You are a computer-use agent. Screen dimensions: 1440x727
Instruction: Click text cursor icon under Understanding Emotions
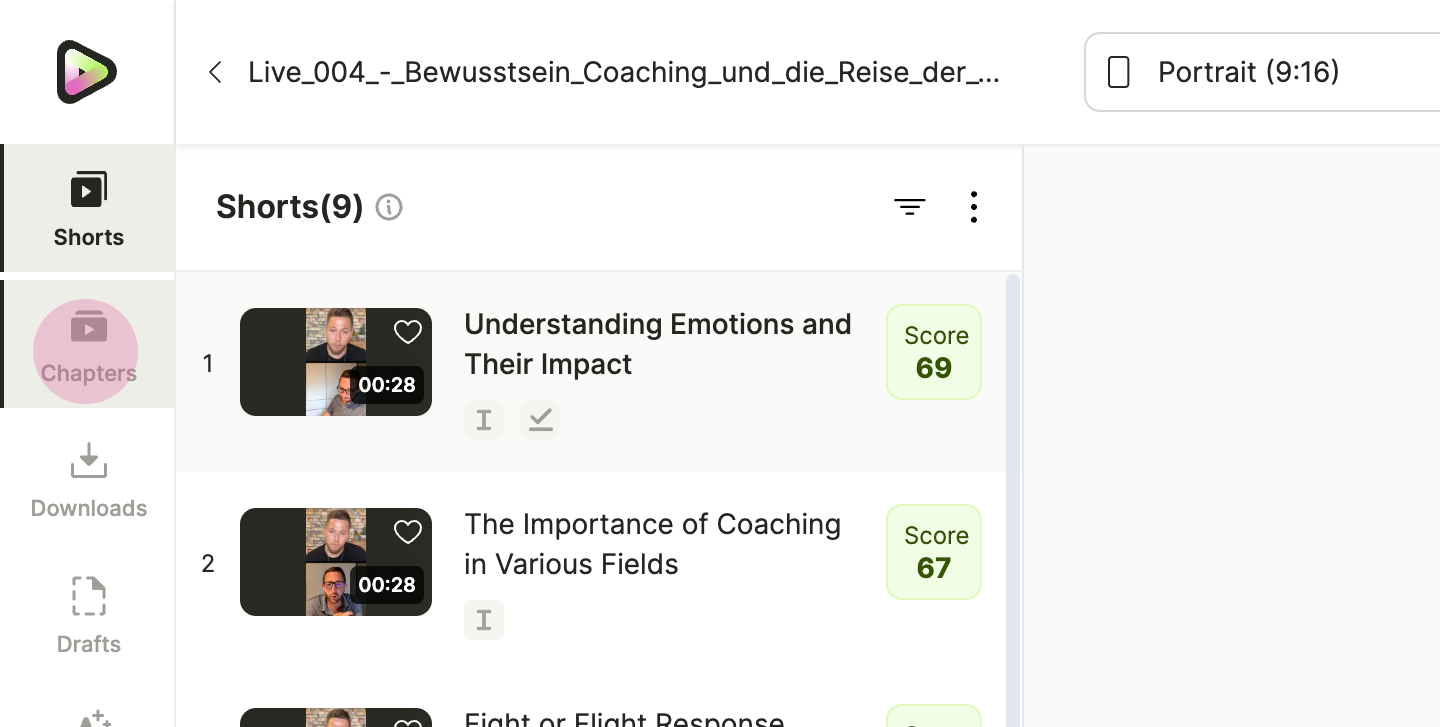click(484, 420)
